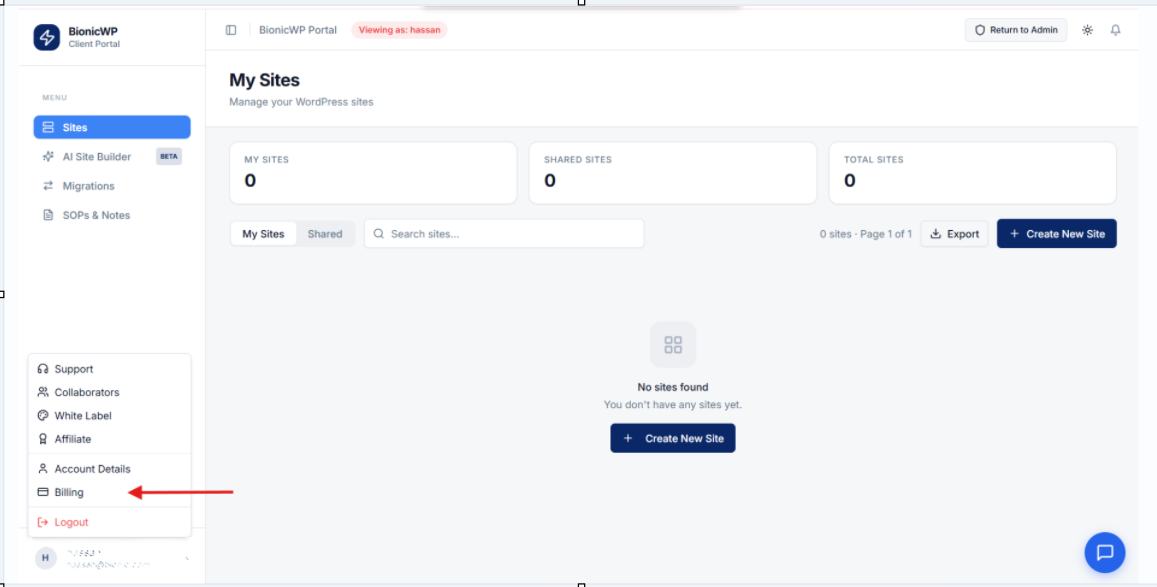Click the SOPs & Notes document icon
This screenshot has height=587, width=1157.
pos(48,215)
